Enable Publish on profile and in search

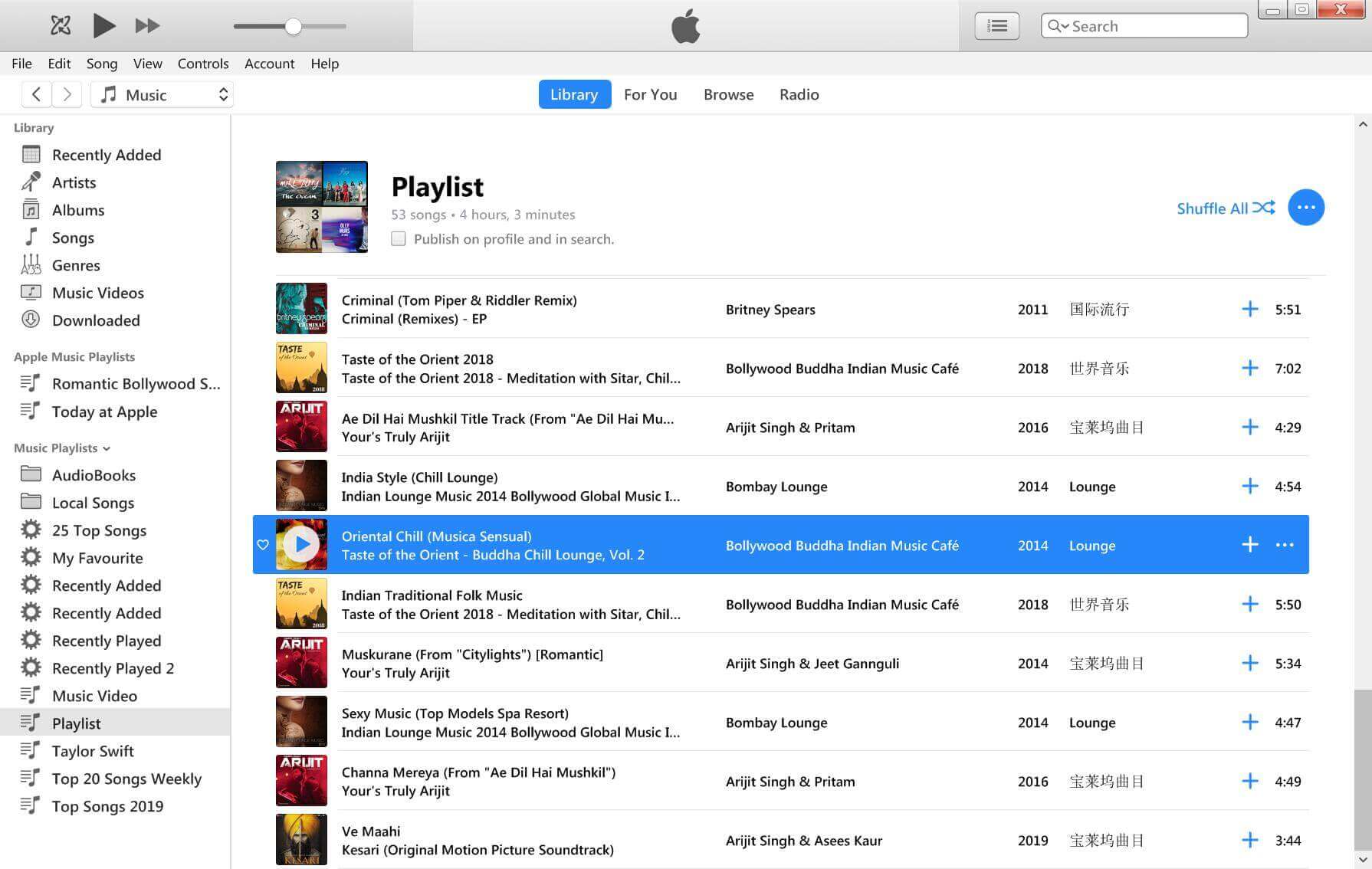(398, 238)
